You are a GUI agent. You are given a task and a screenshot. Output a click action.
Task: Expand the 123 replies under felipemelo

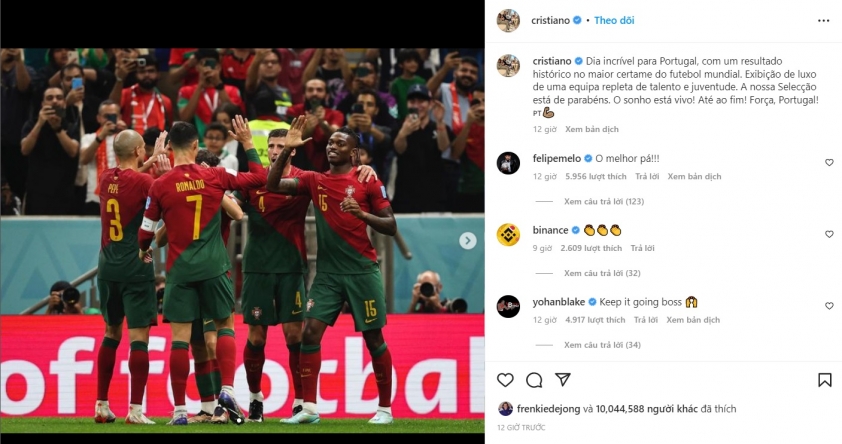(x=604, y=201)
